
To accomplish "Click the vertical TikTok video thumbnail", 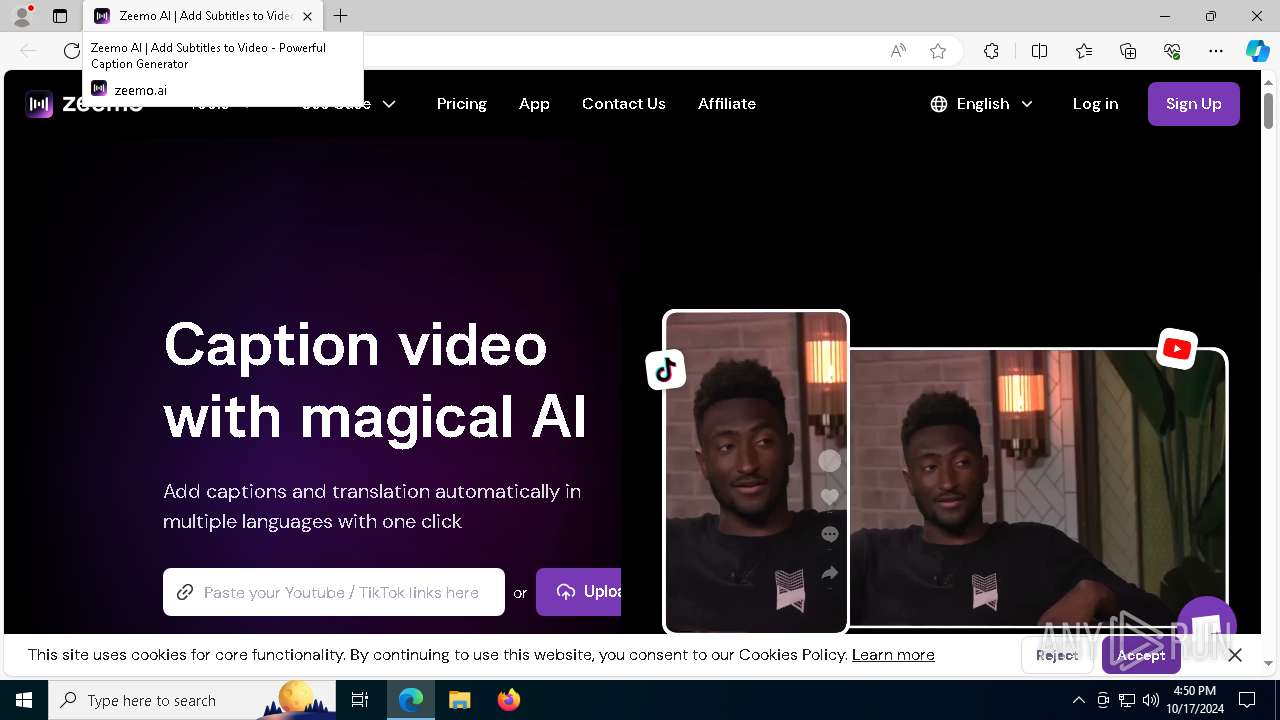I will [756, 472].
